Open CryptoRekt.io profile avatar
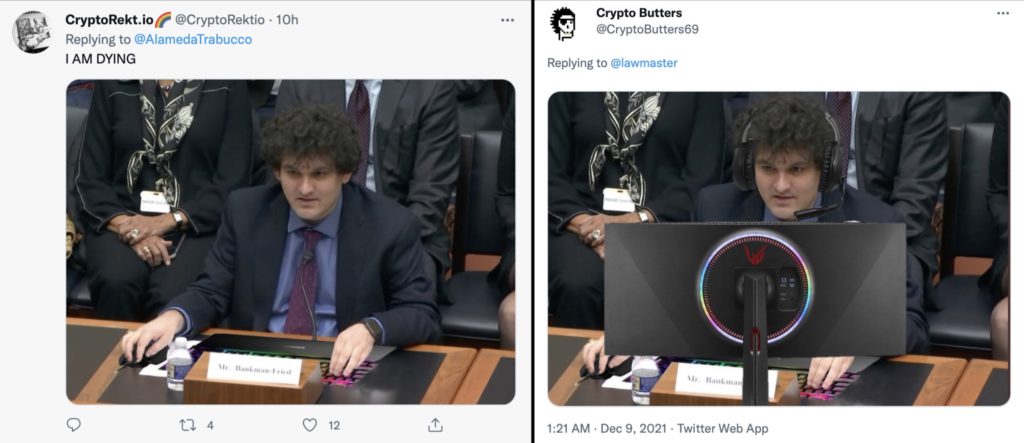The image size is (1024, 443). (31, 32)
